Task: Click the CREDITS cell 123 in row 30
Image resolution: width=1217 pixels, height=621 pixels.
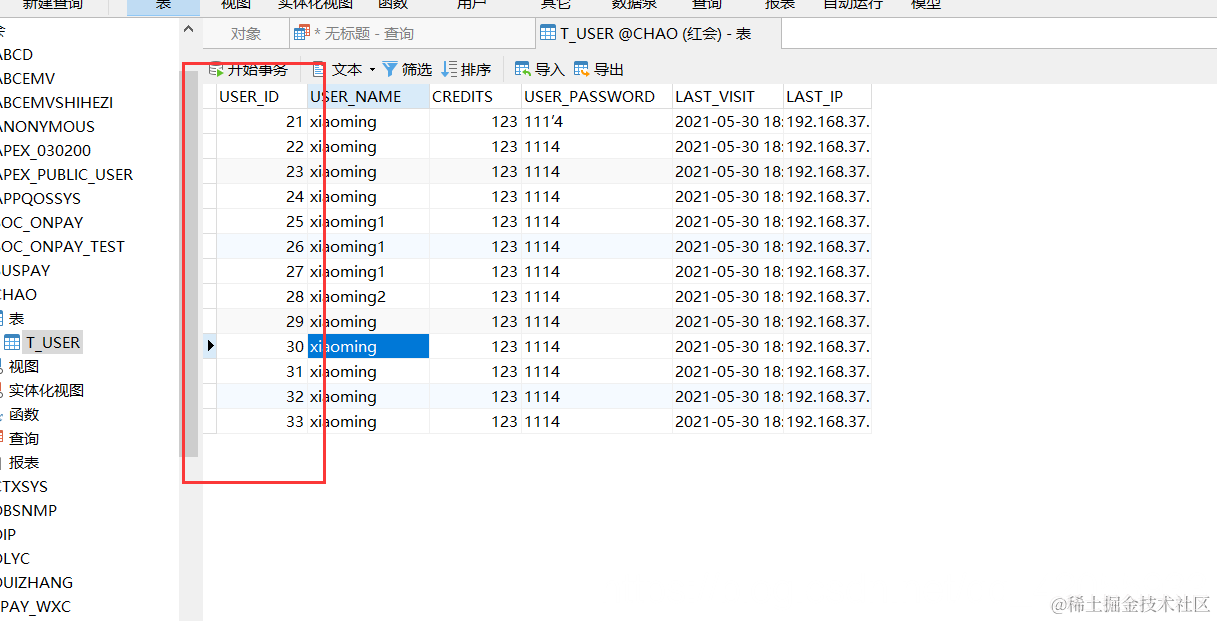Action: click(x=475, y=347)
